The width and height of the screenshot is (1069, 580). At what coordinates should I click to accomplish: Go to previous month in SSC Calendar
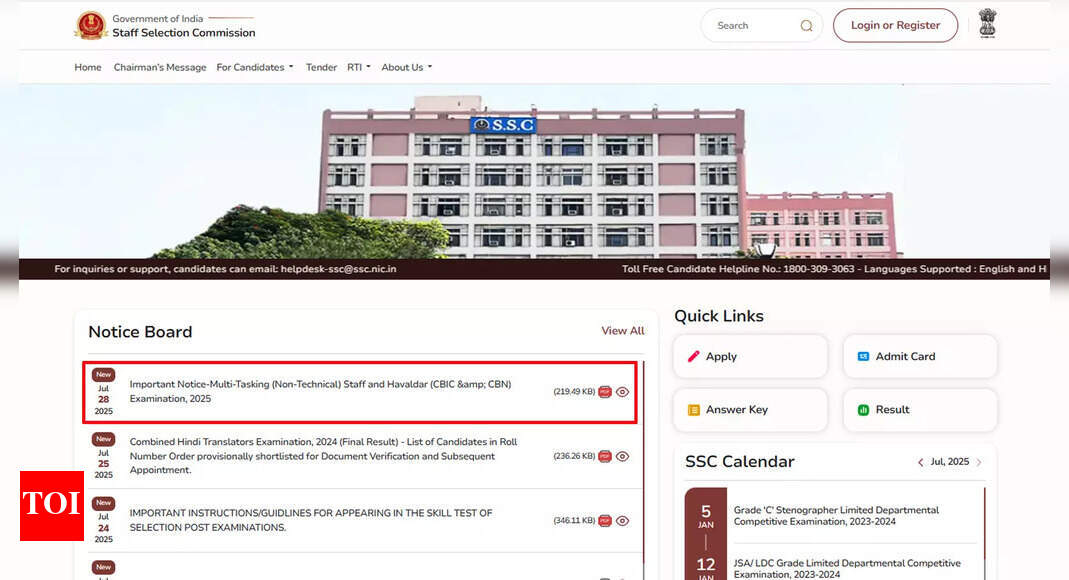tap(920, 462)
